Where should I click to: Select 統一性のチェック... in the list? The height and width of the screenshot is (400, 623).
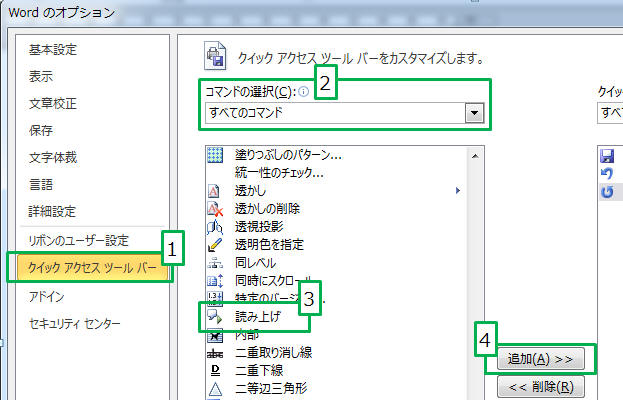[x=279, y=173]
